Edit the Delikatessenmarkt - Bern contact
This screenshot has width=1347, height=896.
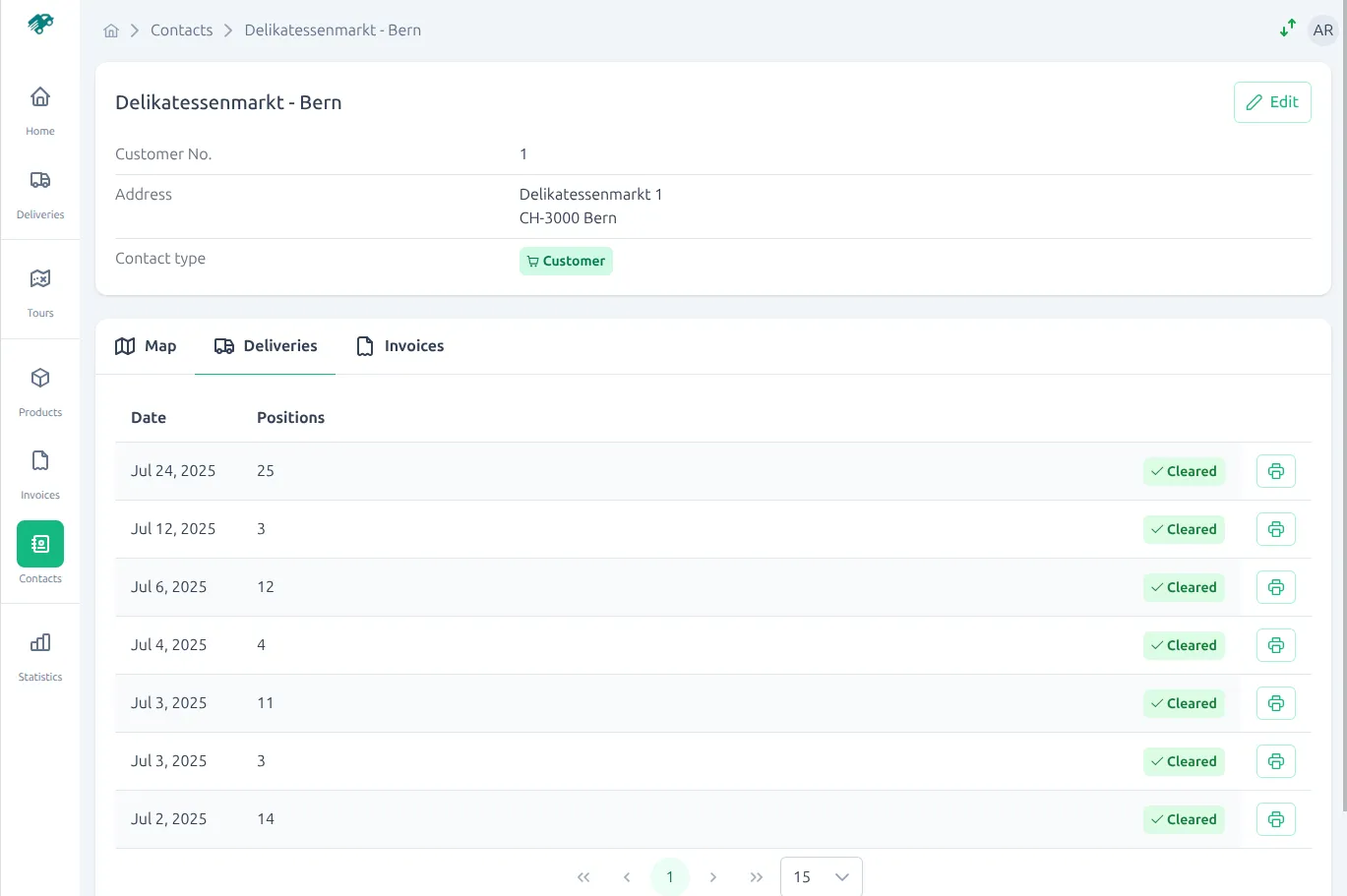(x=1271, y=101)
